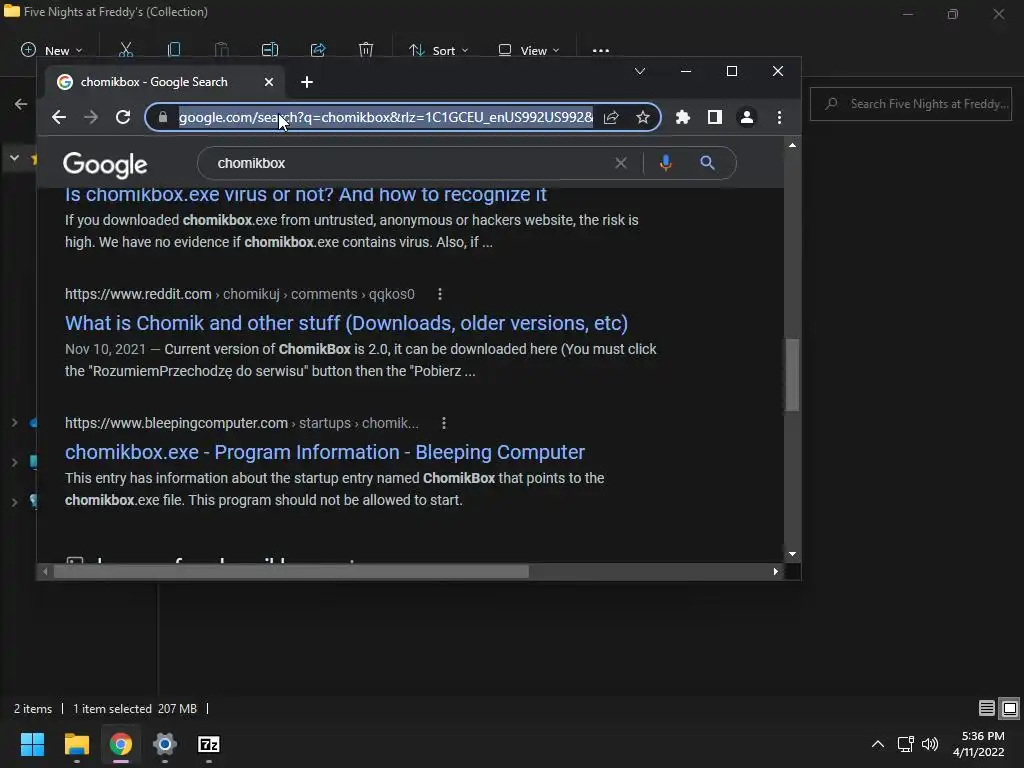This screenshot has width=1024, height=768.
Task: Open 'Is chomikbox.exe virus or not' result
Action: pos(306,194)
